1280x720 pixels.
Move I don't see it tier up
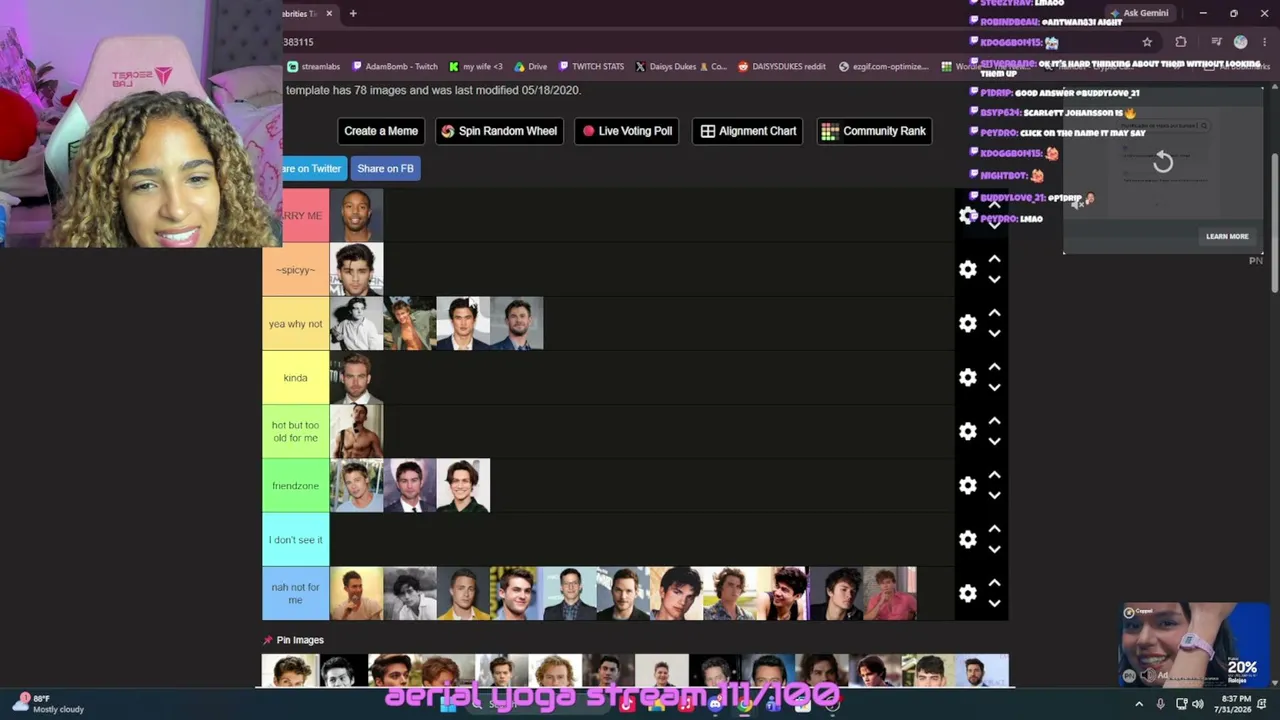[994, 529]
